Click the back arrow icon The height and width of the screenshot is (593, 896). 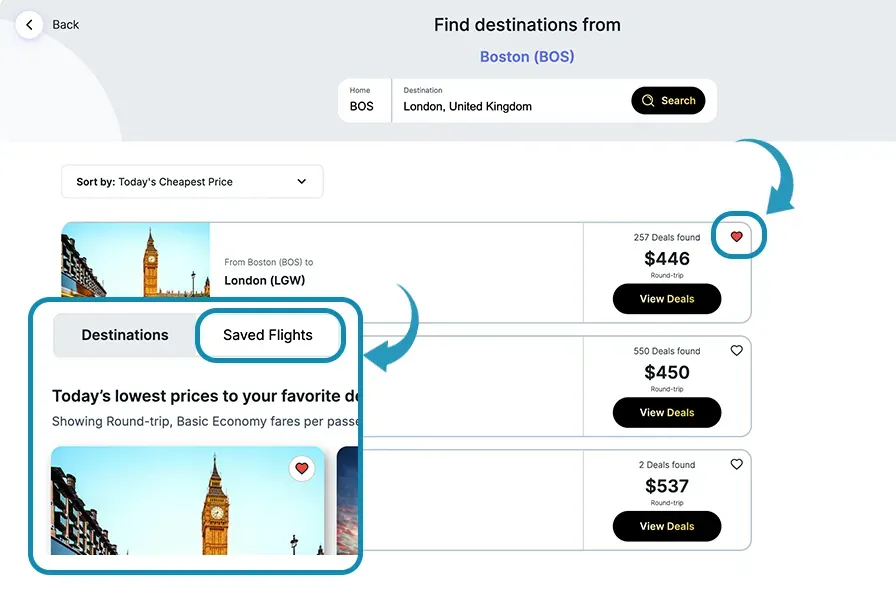[29, 24]
